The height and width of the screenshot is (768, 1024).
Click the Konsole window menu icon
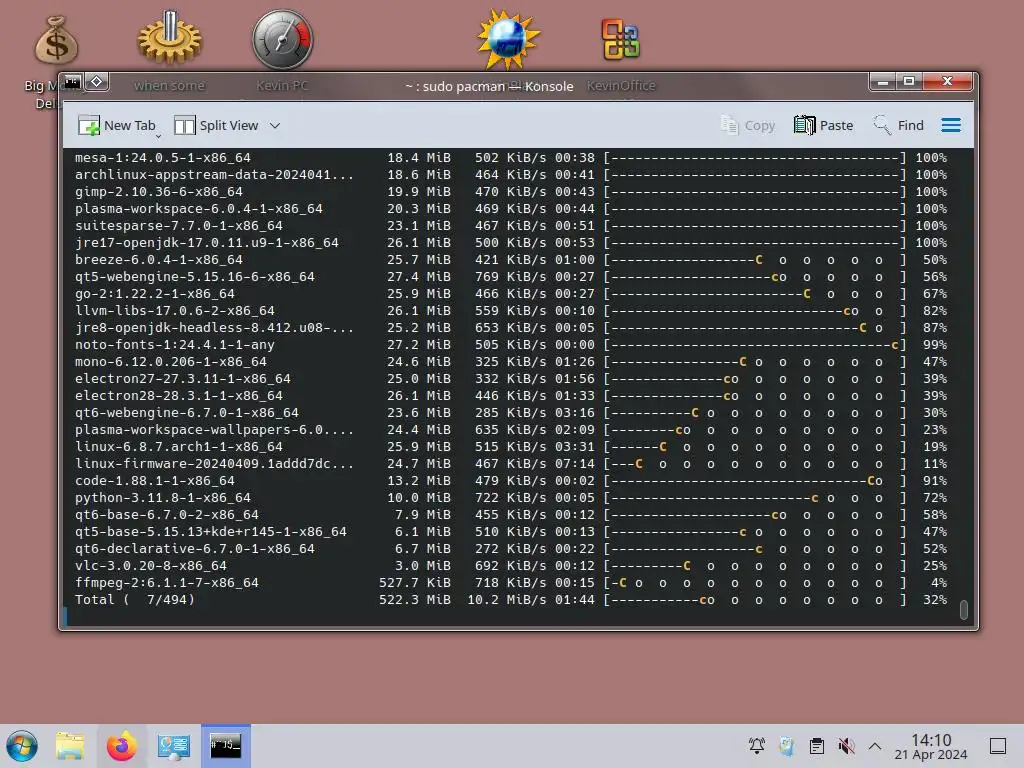click(x=72, y=82)
